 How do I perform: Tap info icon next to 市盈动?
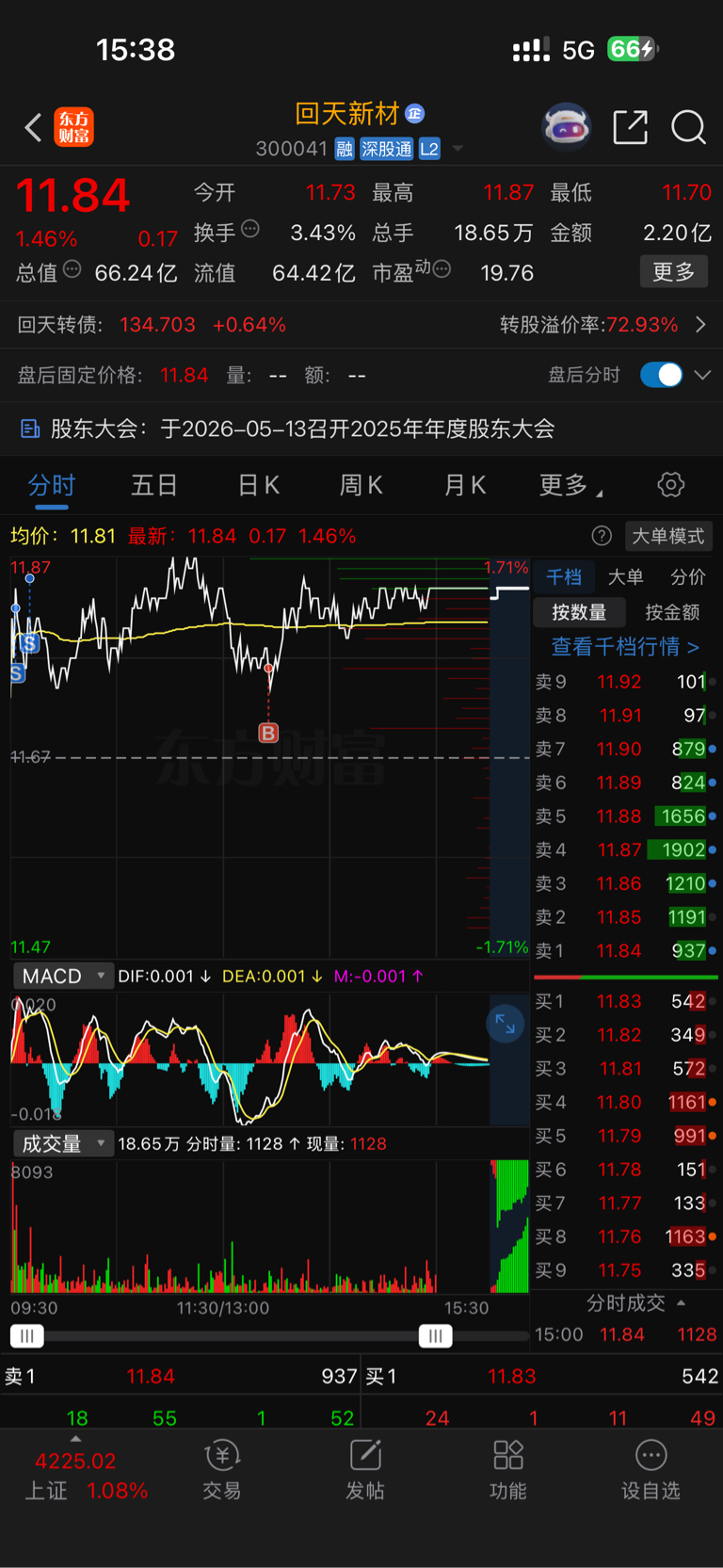442,270
